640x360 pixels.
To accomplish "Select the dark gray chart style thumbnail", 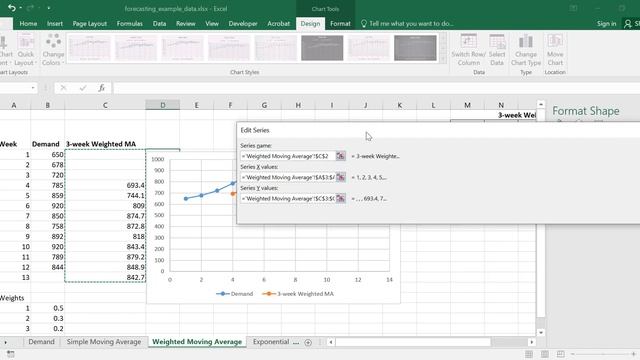I will click(322, 48).
